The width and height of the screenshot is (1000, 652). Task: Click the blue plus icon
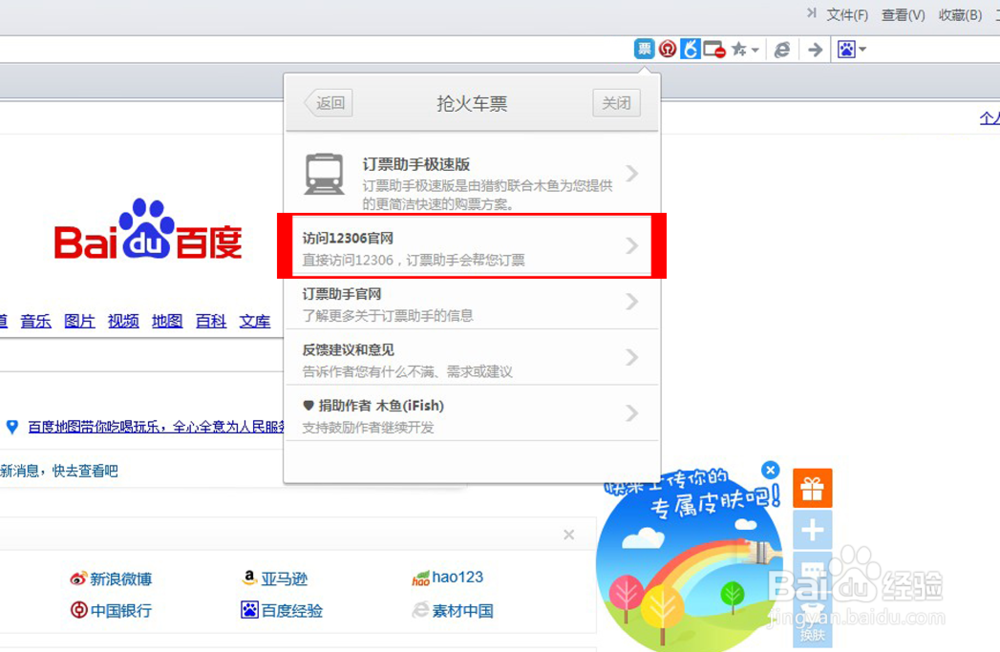812,530
